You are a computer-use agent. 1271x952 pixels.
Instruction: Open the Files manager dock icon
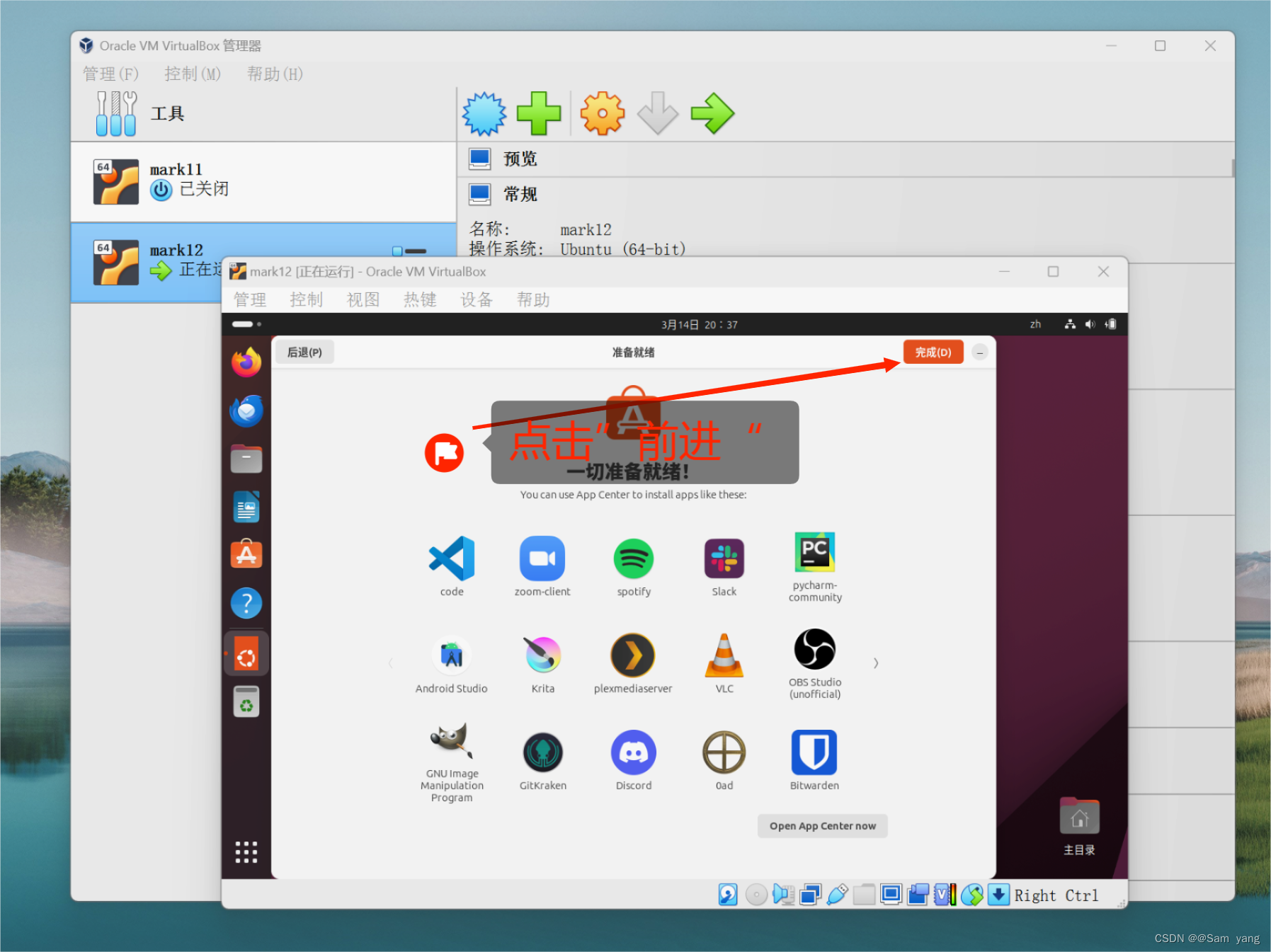click(x=246, y=459)
